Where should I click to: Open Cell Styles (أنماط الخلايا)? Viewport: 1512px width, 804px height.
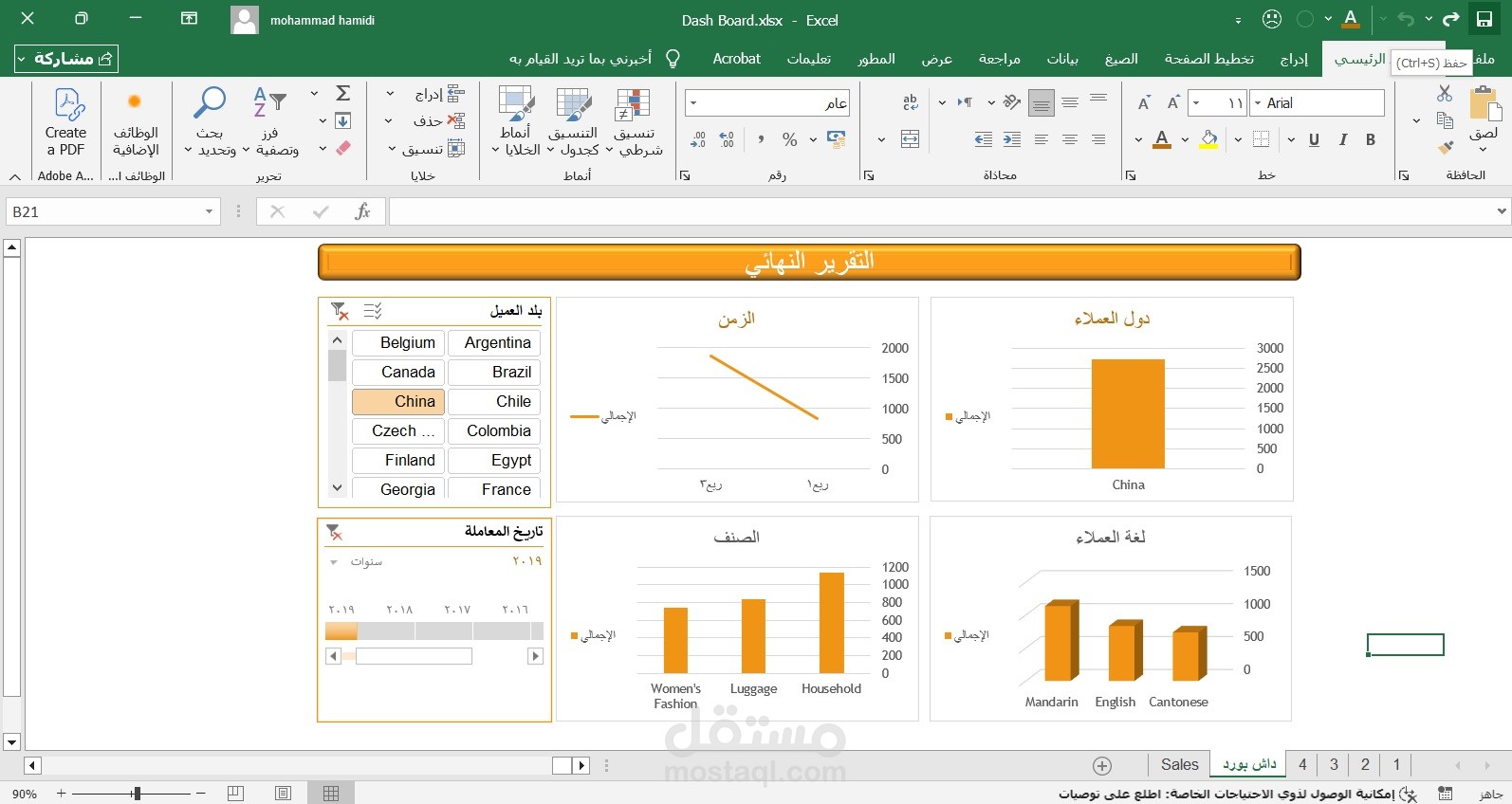[x=516, y=123]
